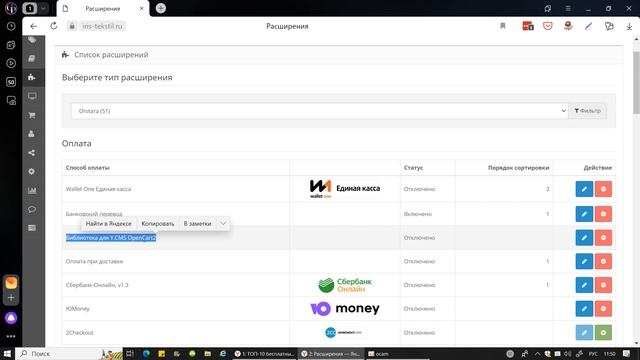Add panel item with plus icon in side panel

pyautogui.click(x=11, y=298)
